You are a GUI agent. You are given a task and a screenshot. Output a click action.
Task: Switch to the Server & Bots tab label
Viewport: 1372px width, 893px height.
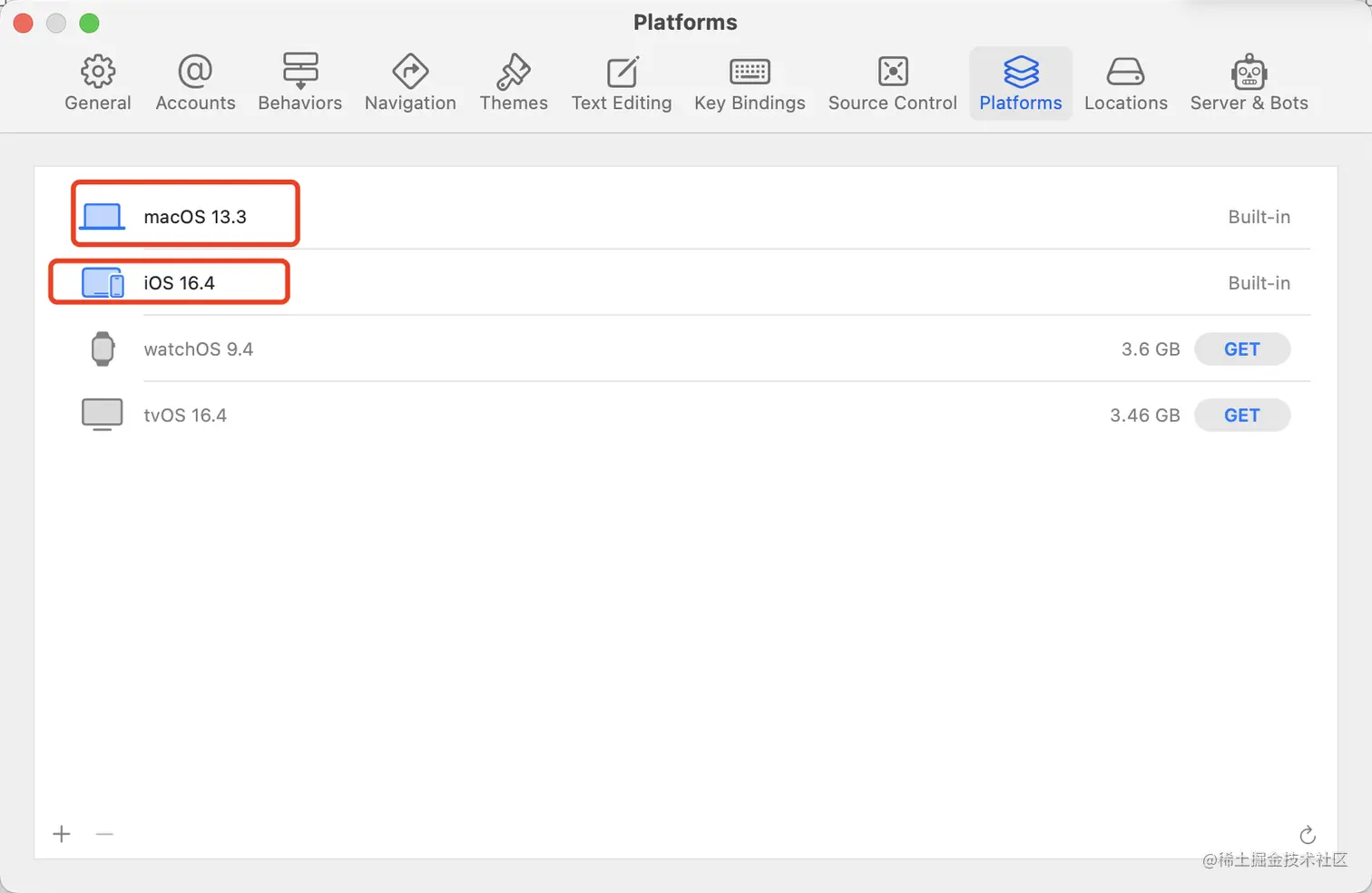1249,103
